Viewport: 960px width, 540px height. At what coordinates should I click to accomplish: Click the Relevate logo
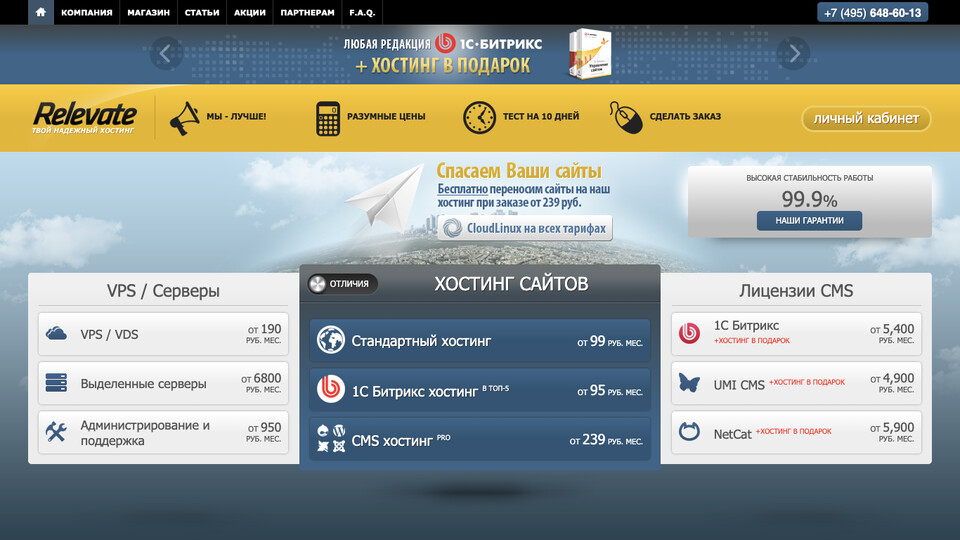tap(84, 117)
